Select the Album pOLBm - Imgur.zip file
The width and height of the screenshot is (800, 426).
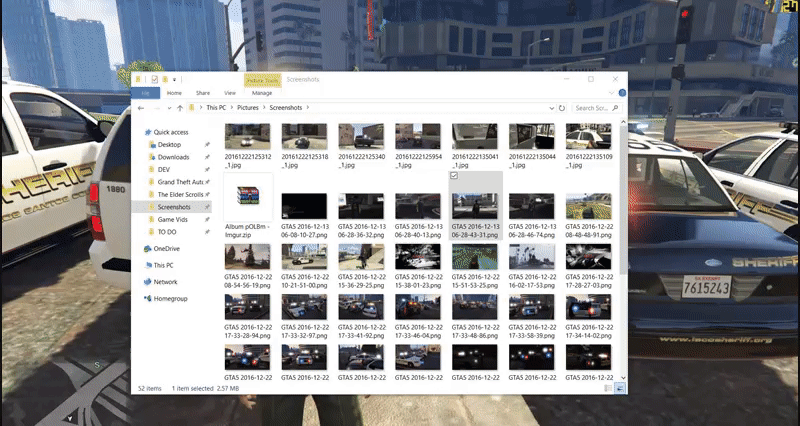[x=247, y=206]
